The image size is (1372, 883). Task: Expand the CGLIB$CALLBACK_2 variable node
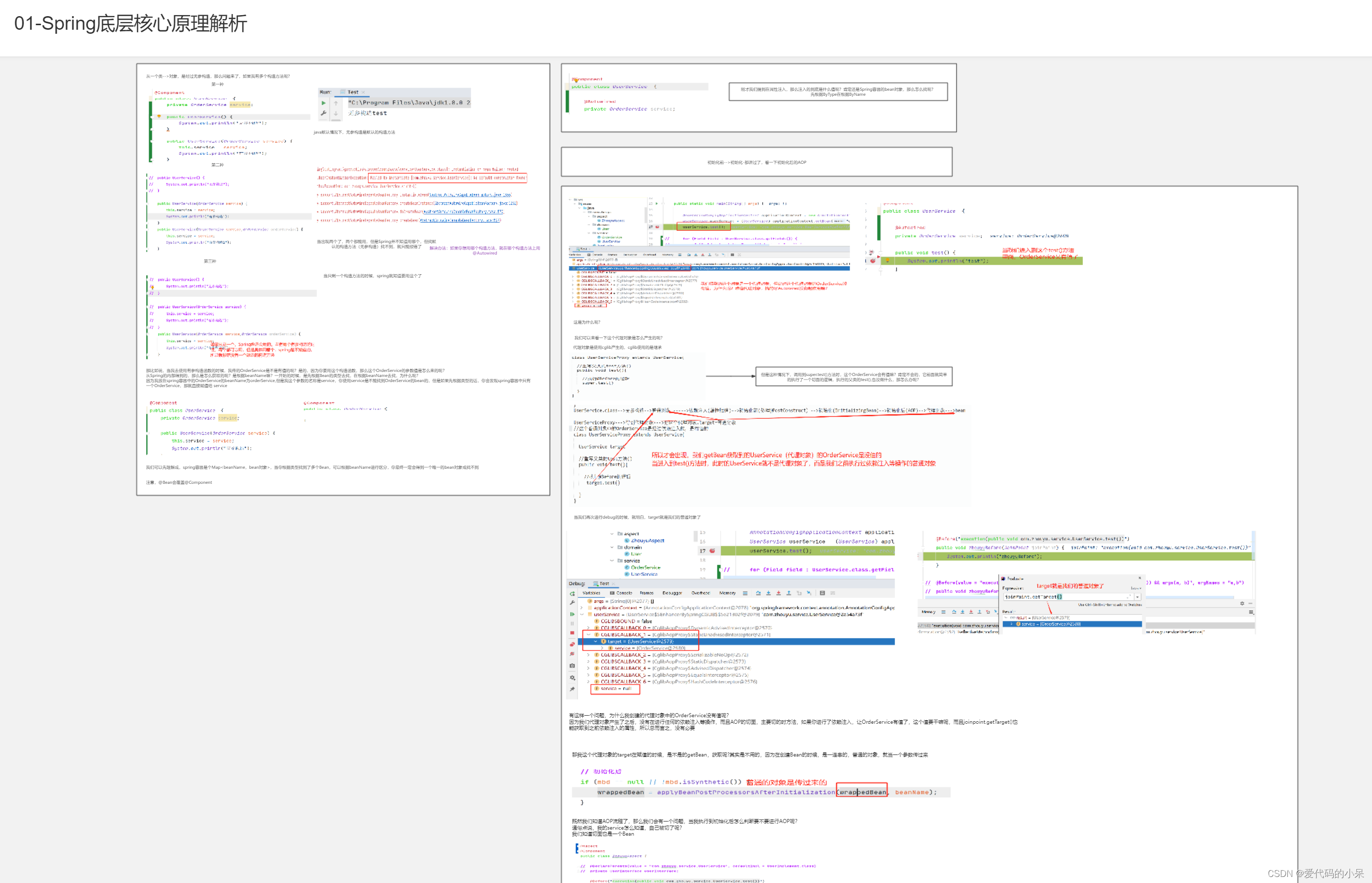[589, 655]
